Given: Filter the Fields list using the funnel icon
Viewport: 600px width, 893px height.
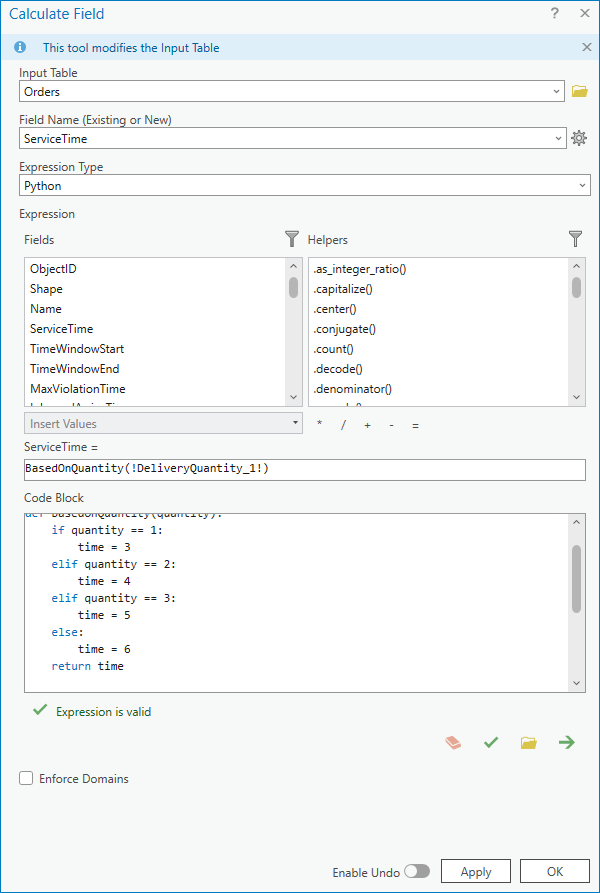Looking at the screenshot, I should pyautogui.click(x=291, y=239).
